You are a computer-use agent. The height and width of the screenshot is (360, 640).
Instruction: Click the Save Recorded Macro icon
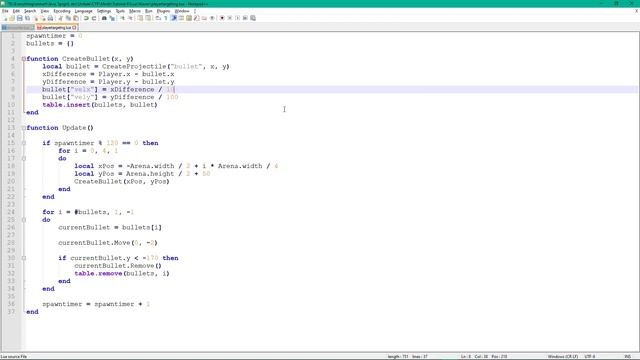click(253, 18)
